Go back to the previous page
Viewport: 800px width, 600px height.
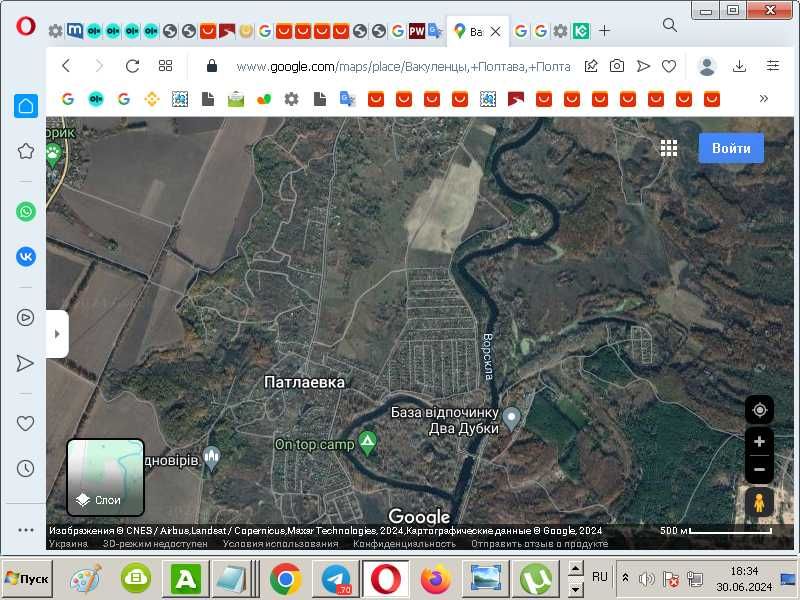point(66,65)
